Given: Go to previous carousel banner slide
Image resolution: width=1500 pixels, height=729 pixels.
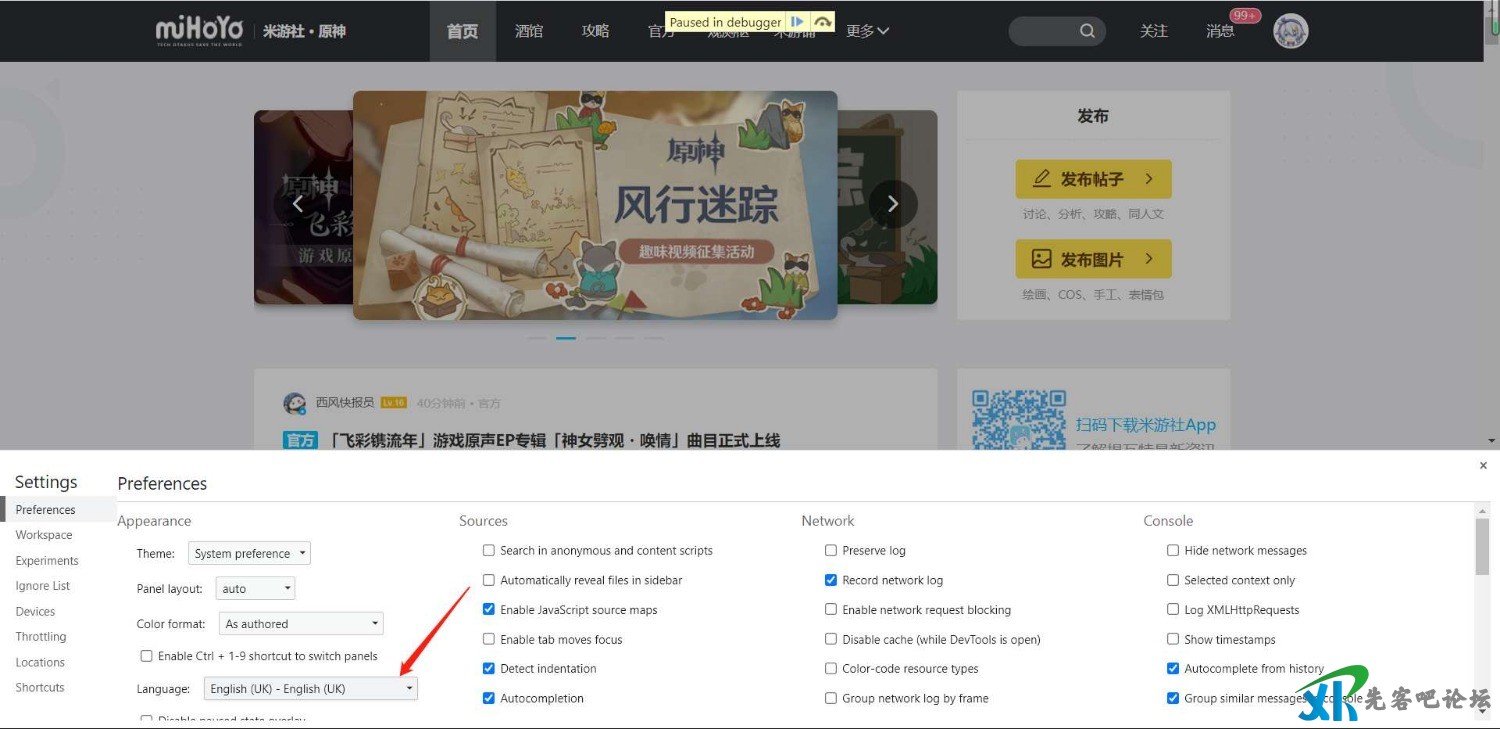Looking at the screenshot, I should click(297, 204).
